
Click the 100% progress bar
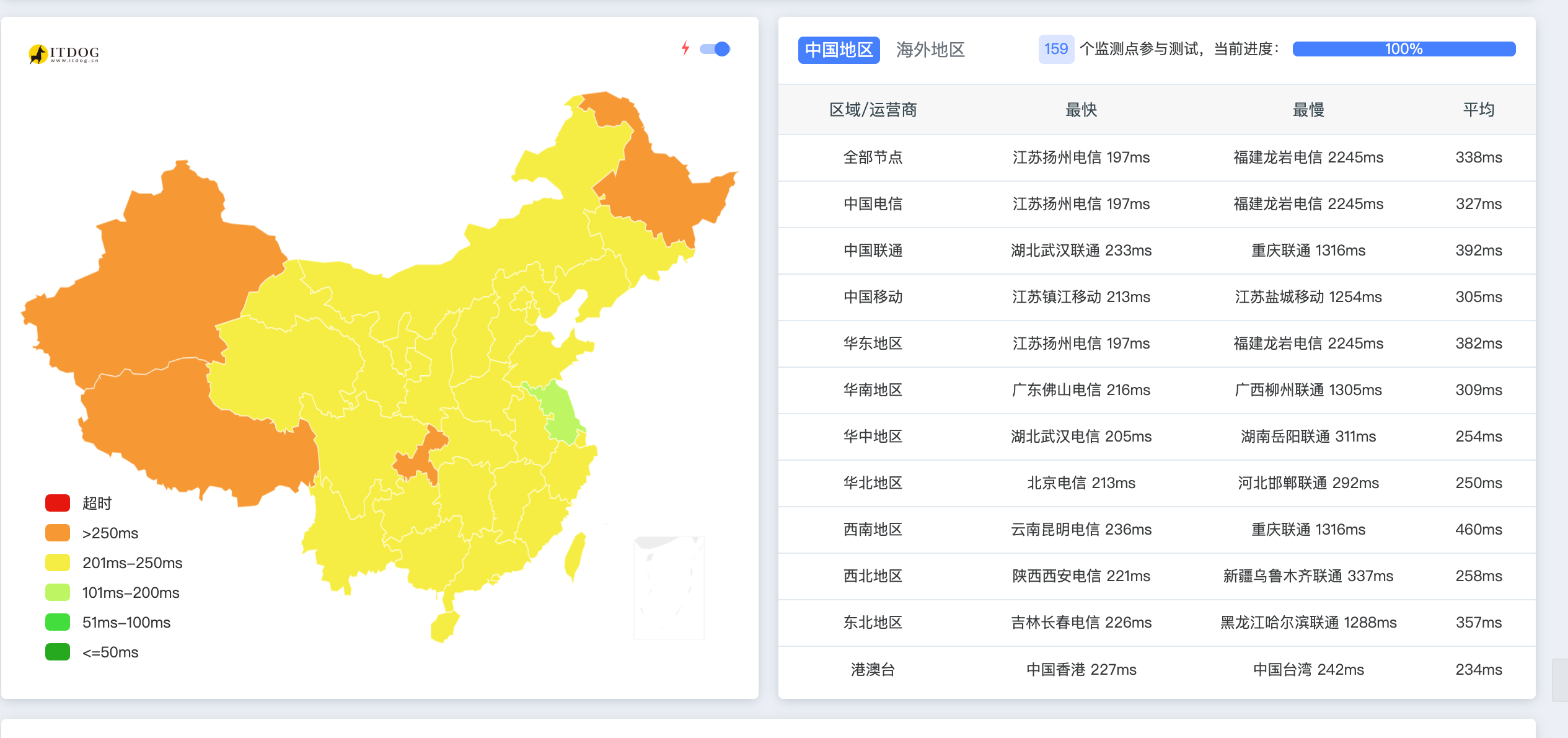1403,49
